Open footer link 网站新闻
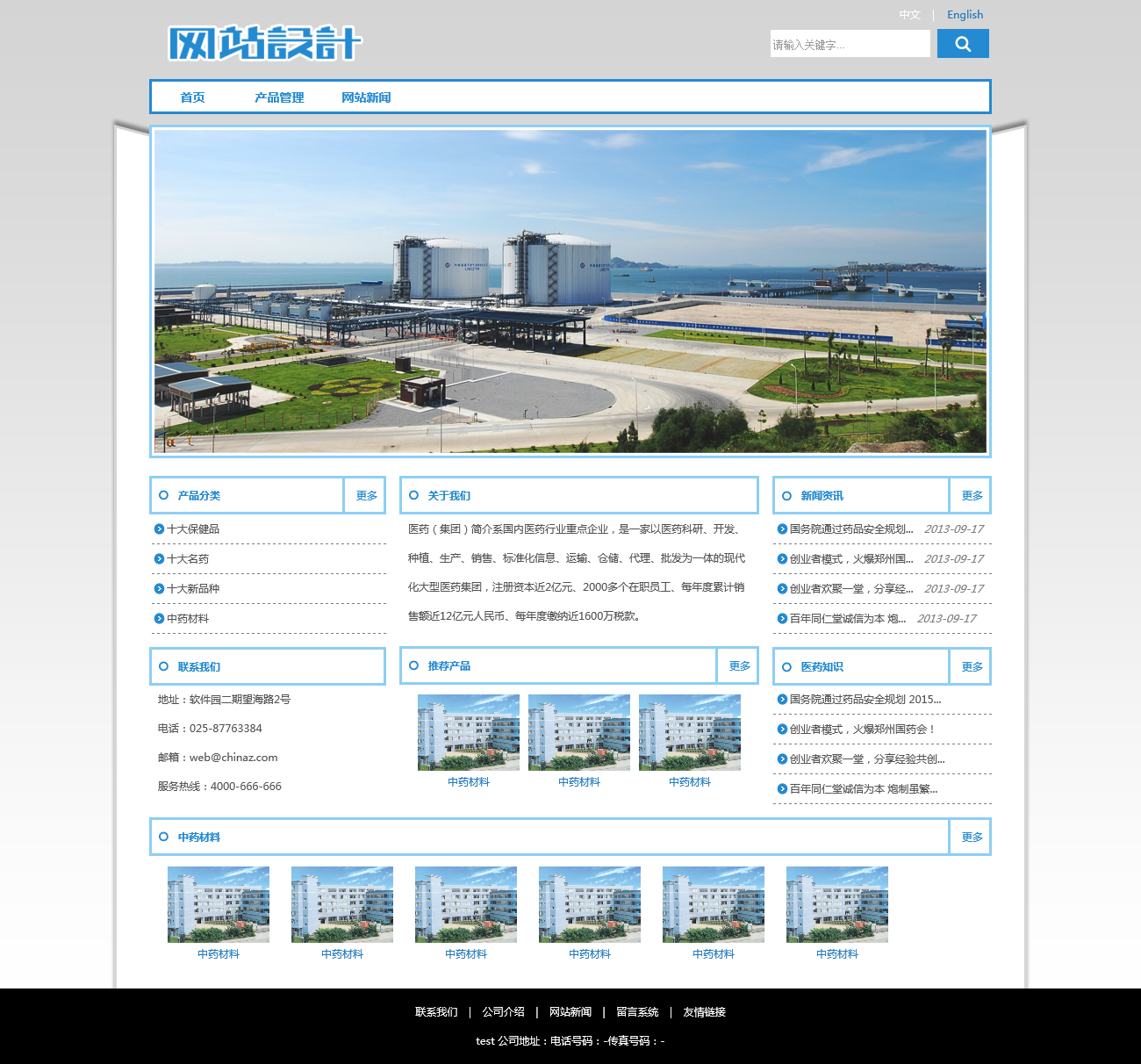1141x1064 pixels. pyautogui.click(x=570, y=1011)
